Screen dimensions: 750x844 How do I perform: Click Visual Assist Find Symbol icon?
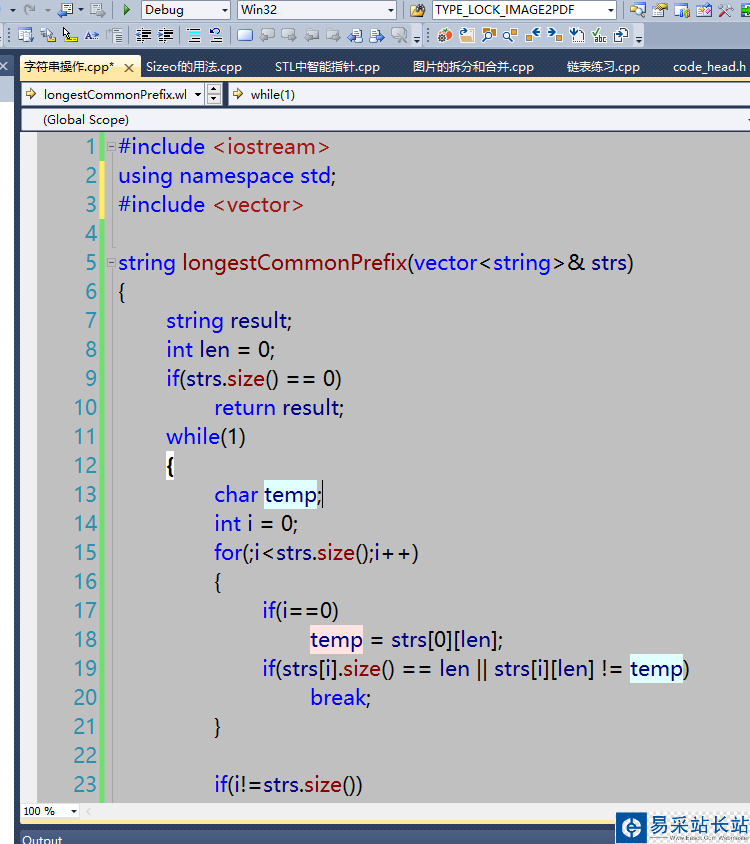click(x=489, y=36)
